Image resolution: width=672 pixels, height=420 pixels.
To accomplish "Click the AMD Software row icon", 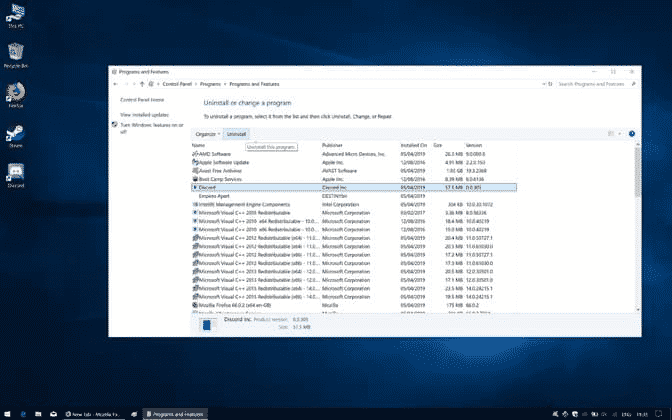I will coord(195,154).
